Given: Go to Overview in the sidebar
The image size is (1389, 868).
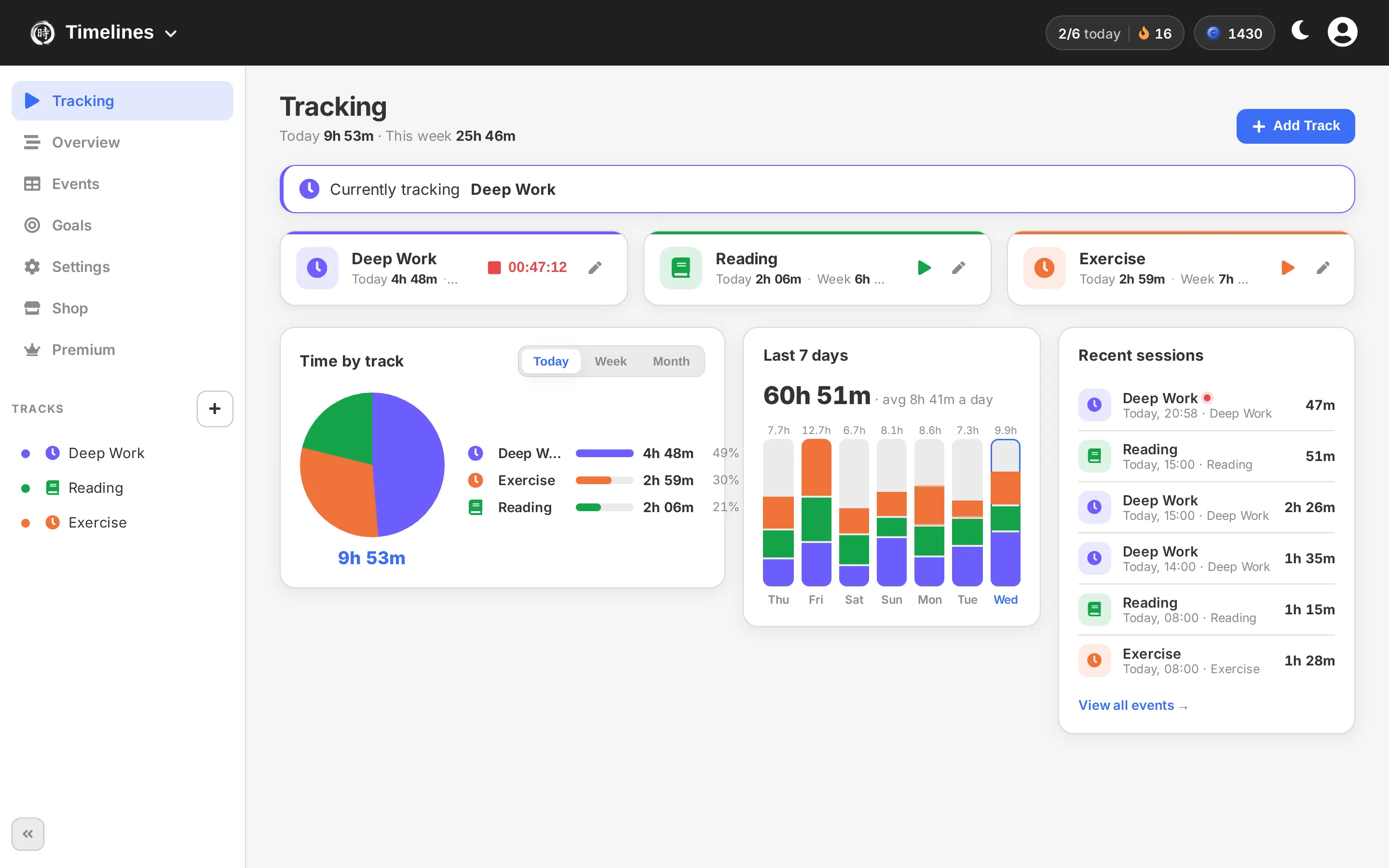Looking at the screenshot, I should [122, 142].
